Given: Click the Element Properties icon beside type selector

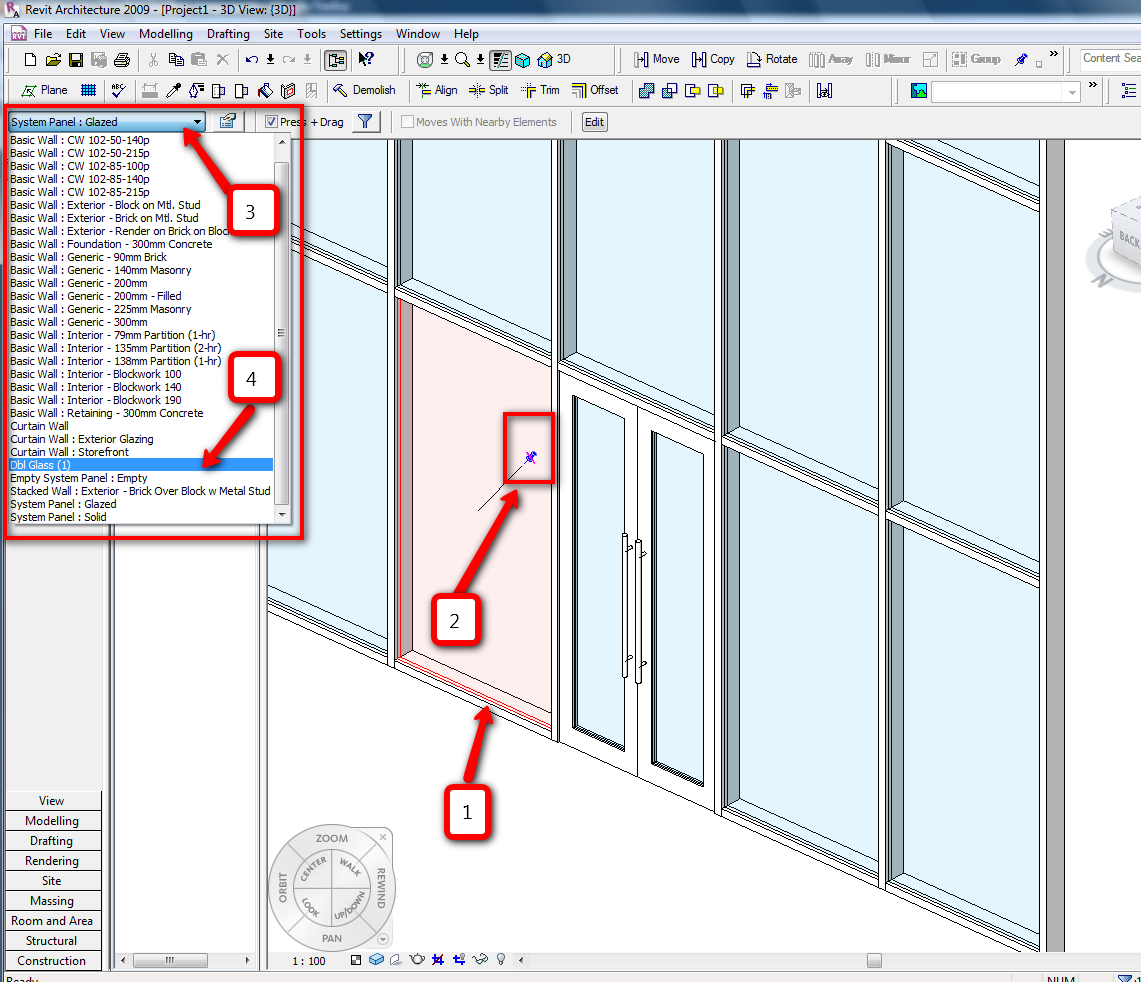Looking at the screenshot, I should pyautogui.click(x=228, y=122).
